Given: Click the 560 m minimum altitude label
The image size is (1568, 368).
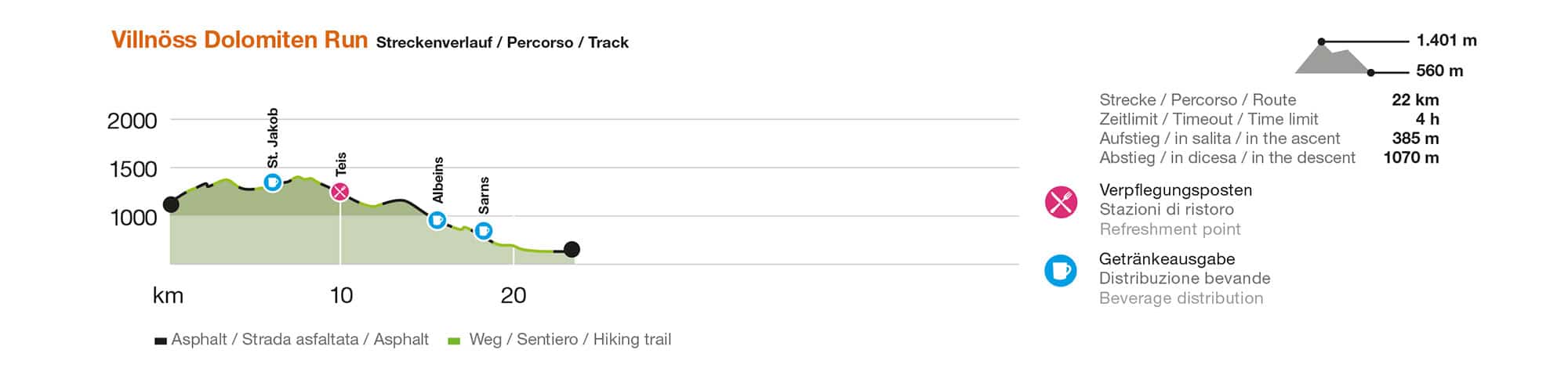Looking at the screenshot, I should pyautogui.click(x=1439, y=71).
